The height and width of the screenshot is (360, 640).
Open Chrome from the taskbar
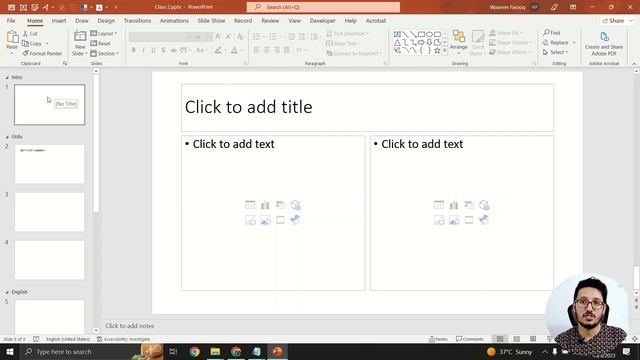coord(195,351)
